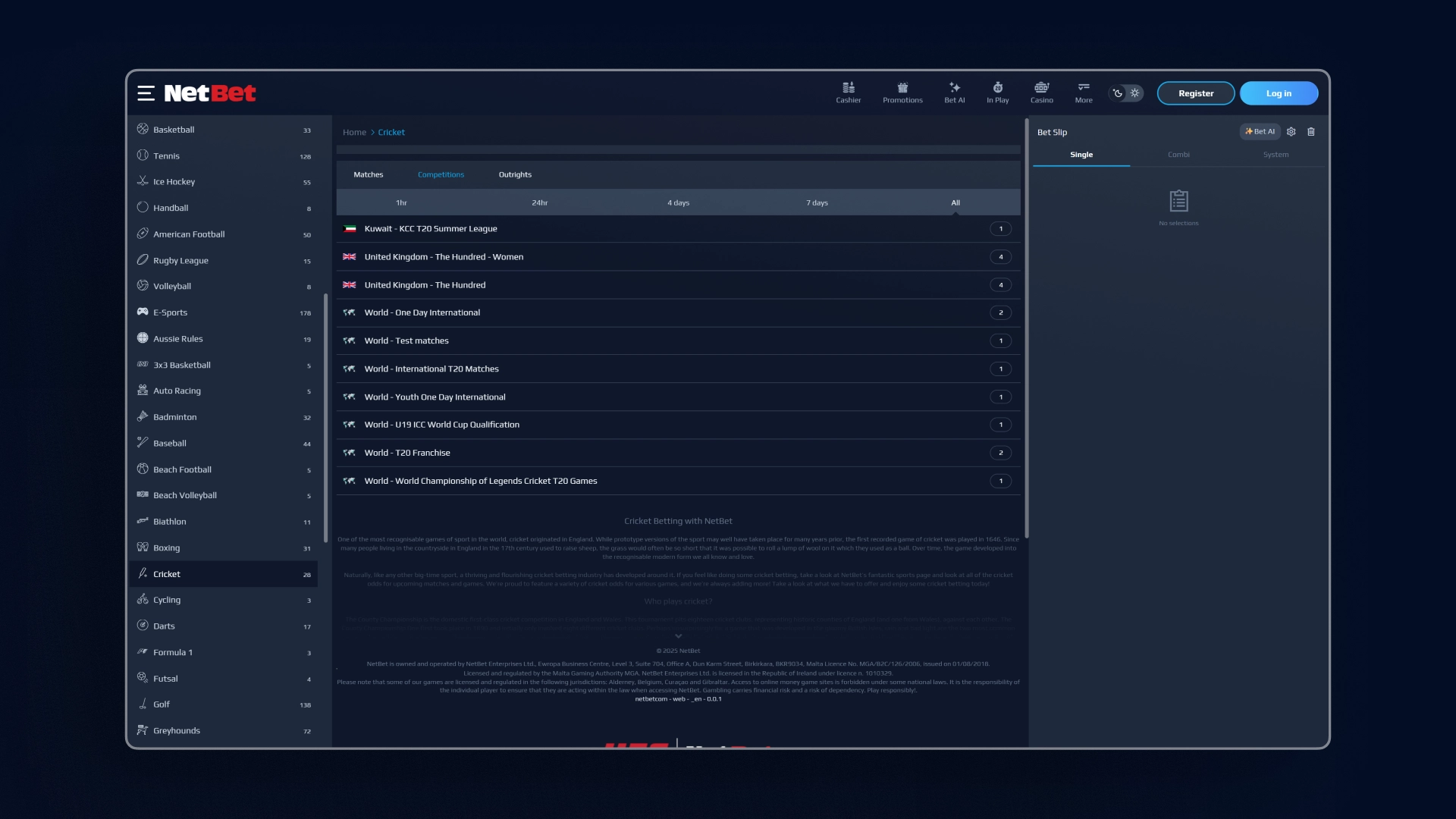1456x819 pixels.
Task: Select the 3x3 Basketball sport icon
Action: (x=143, y=364)
